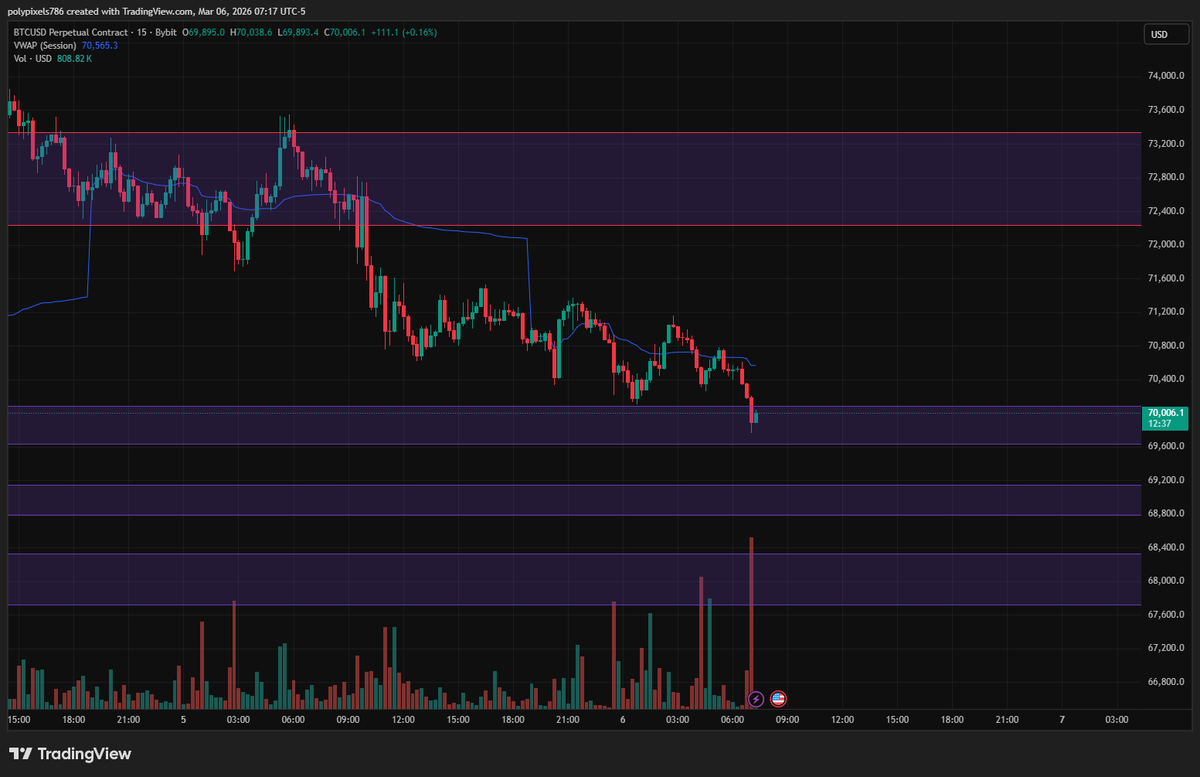Click the 73,600.0 price axis label

(1167, 110)
